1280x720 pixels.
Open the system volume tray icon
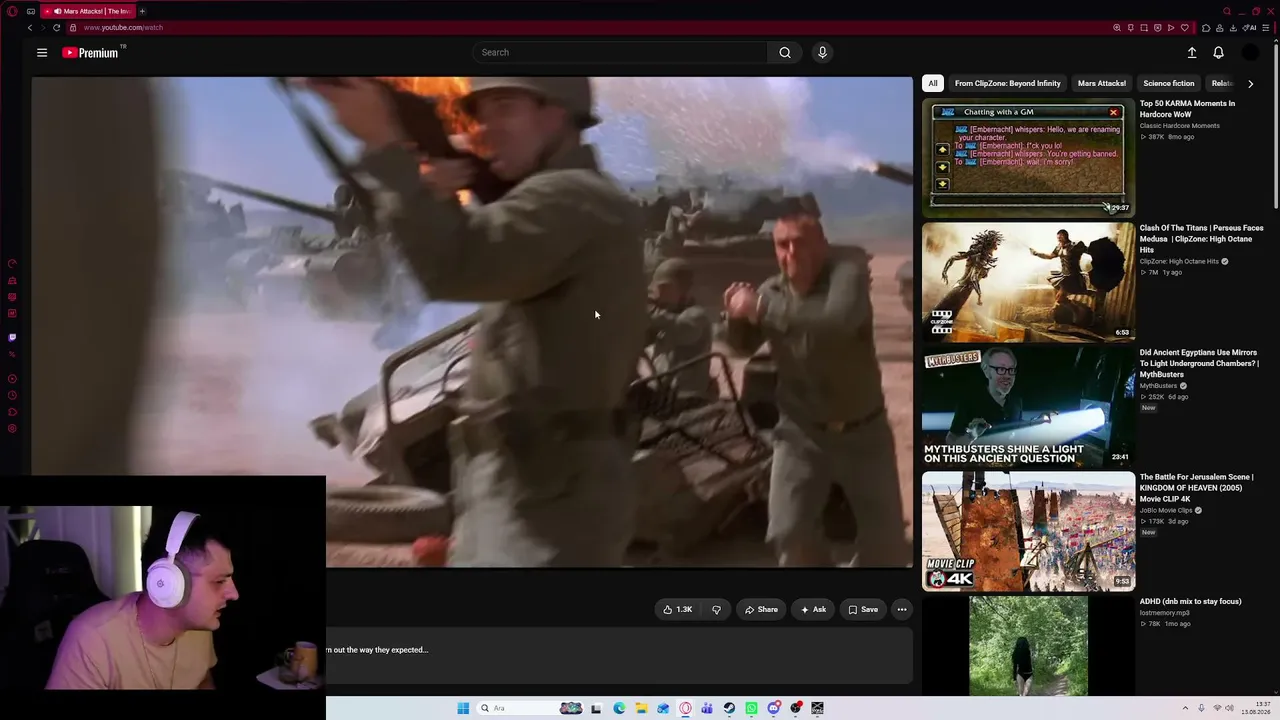coord(1229,708)
